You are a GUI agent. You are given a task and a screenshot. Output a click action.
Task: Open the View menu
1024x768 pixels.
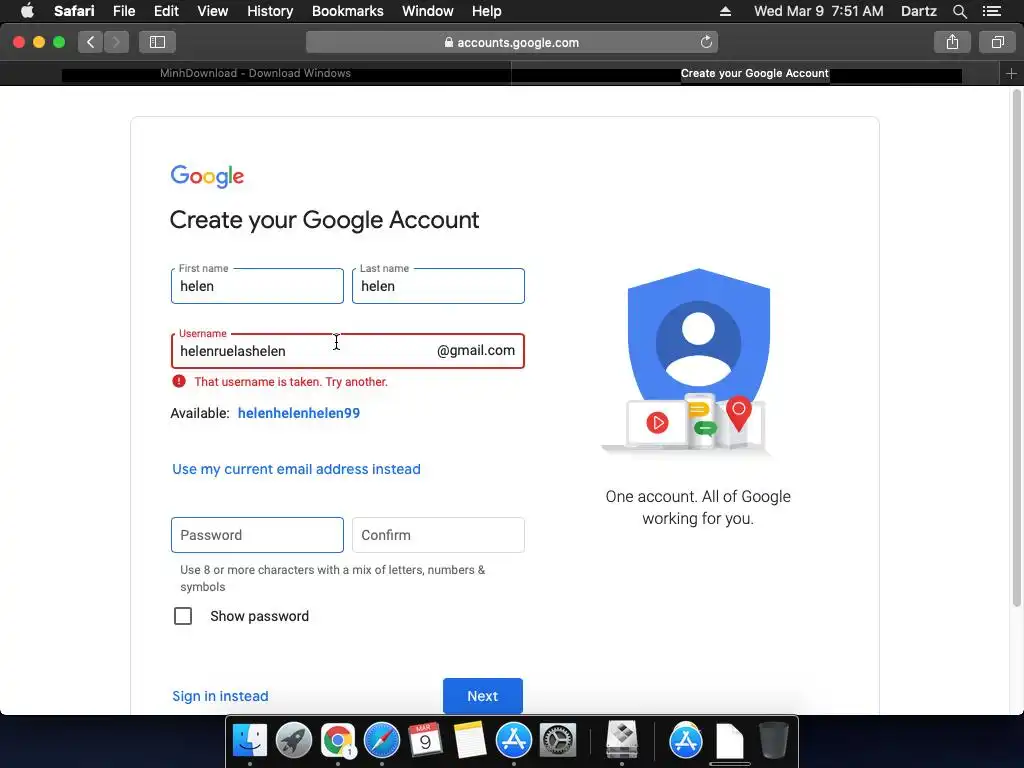coord(213,11)
